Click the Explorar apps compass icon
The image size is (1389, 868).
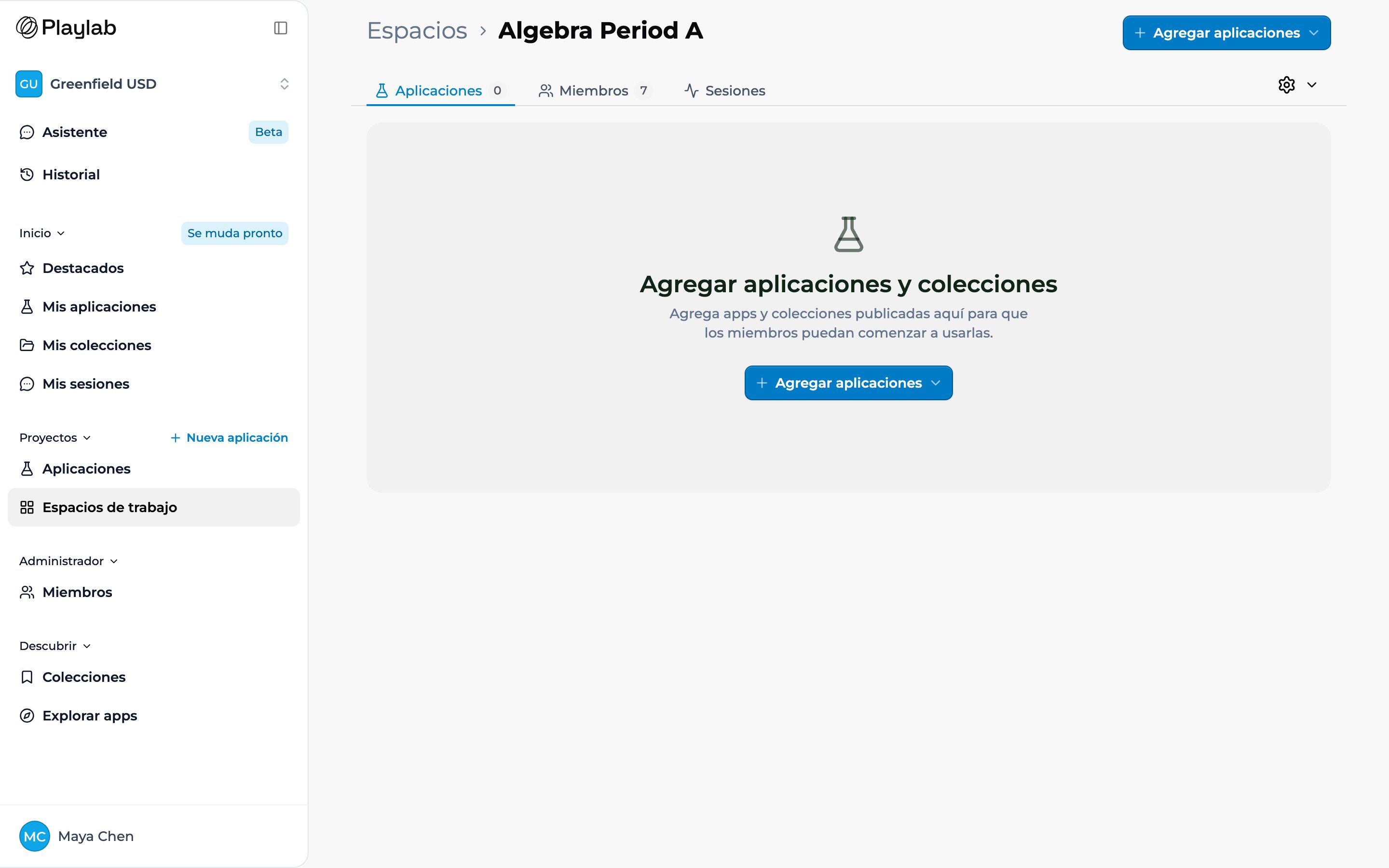point(27,715)
